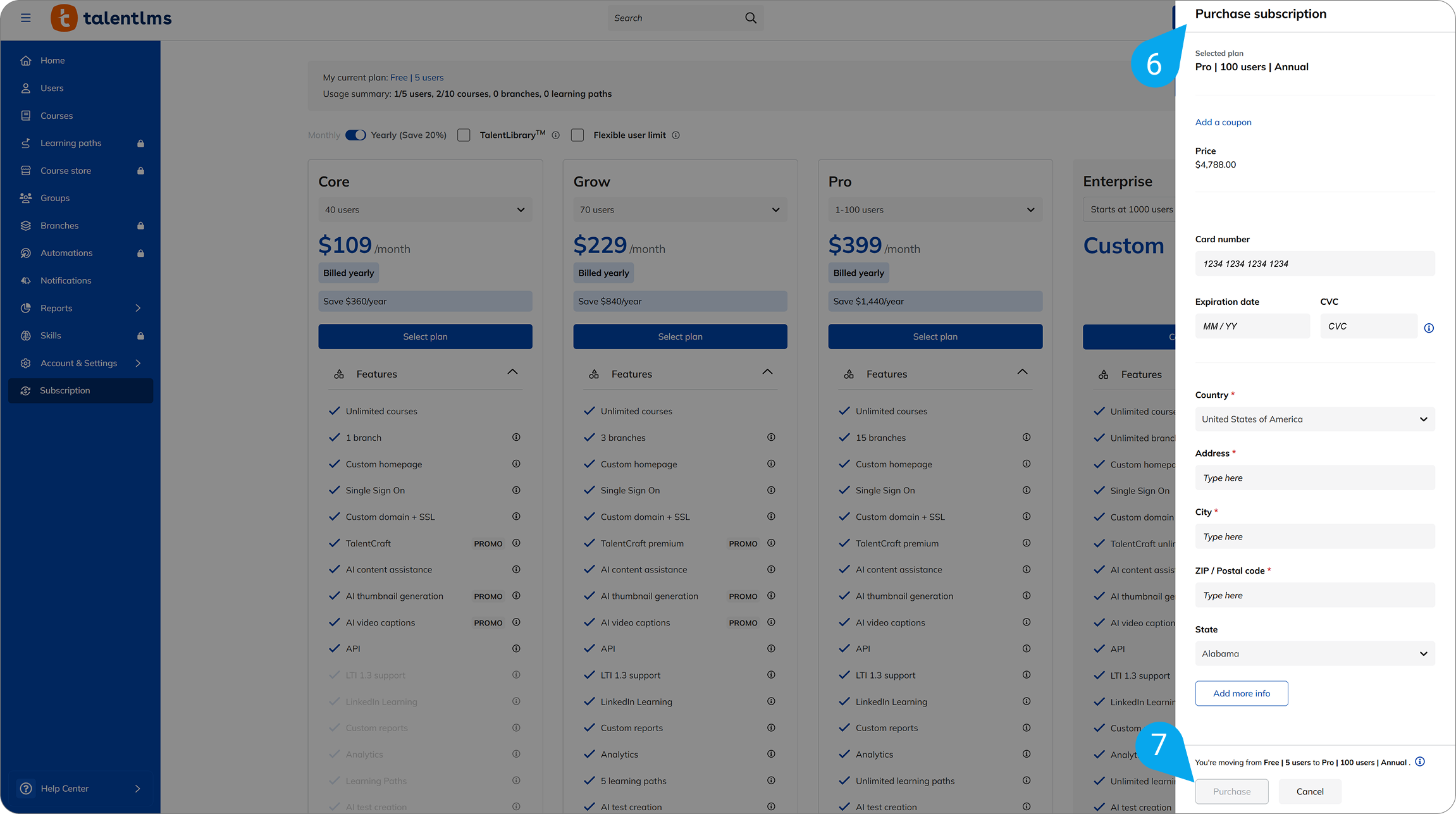Click info icon next to plan change notice
Screen dimensions: 1456x814
pos(1420,762)
